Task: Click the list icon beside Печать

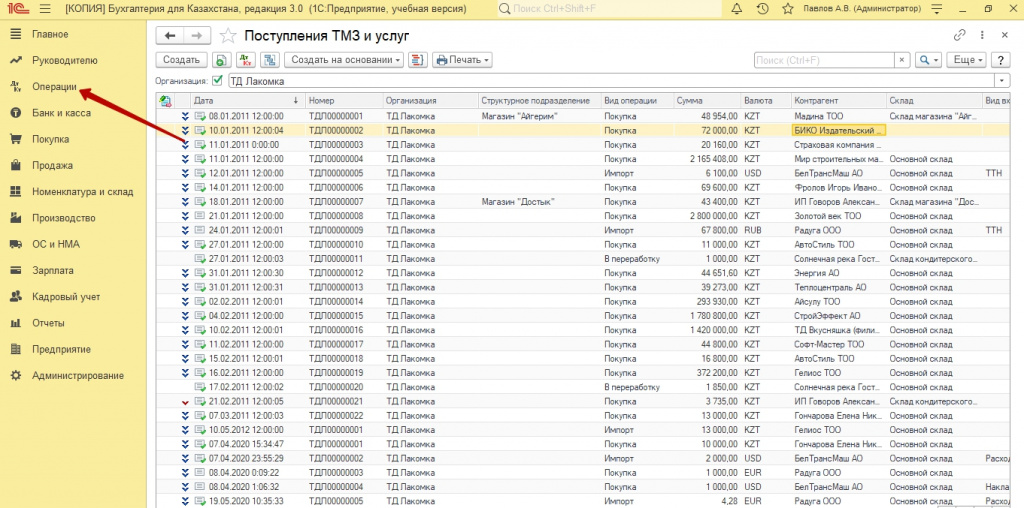Action: (417, 60)
